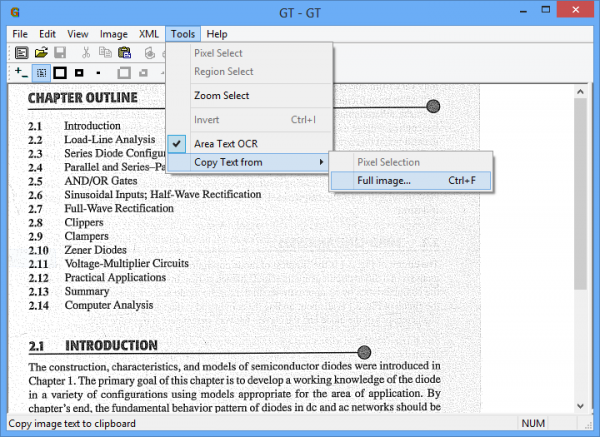The image size is (600, 437).
Task: Close the open Tools menu
Action: [183, 34]
